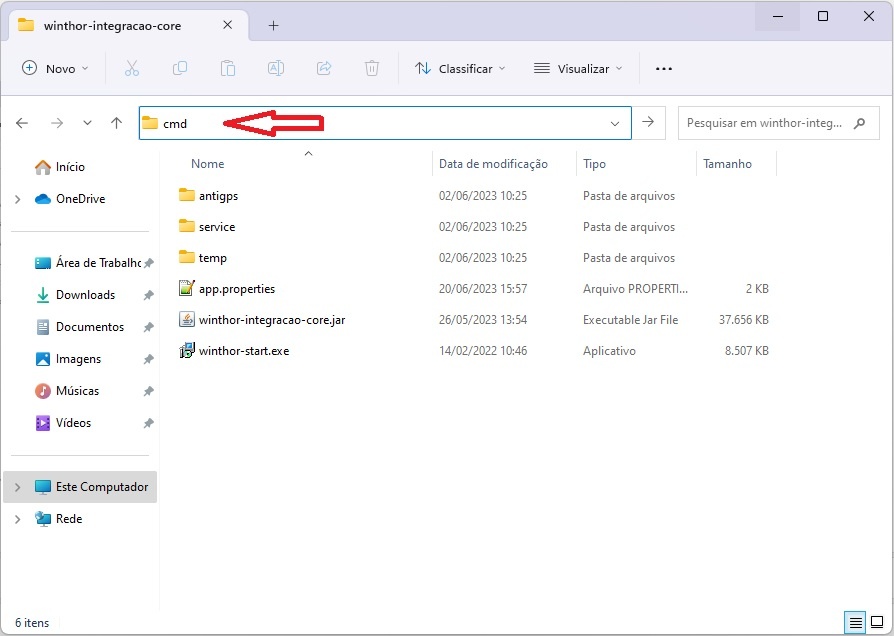The height and width of the screenshot is (636, 894).
Task: Open Imagens in navigation pane
Action: pyautogui.click(x=78, y=359)
